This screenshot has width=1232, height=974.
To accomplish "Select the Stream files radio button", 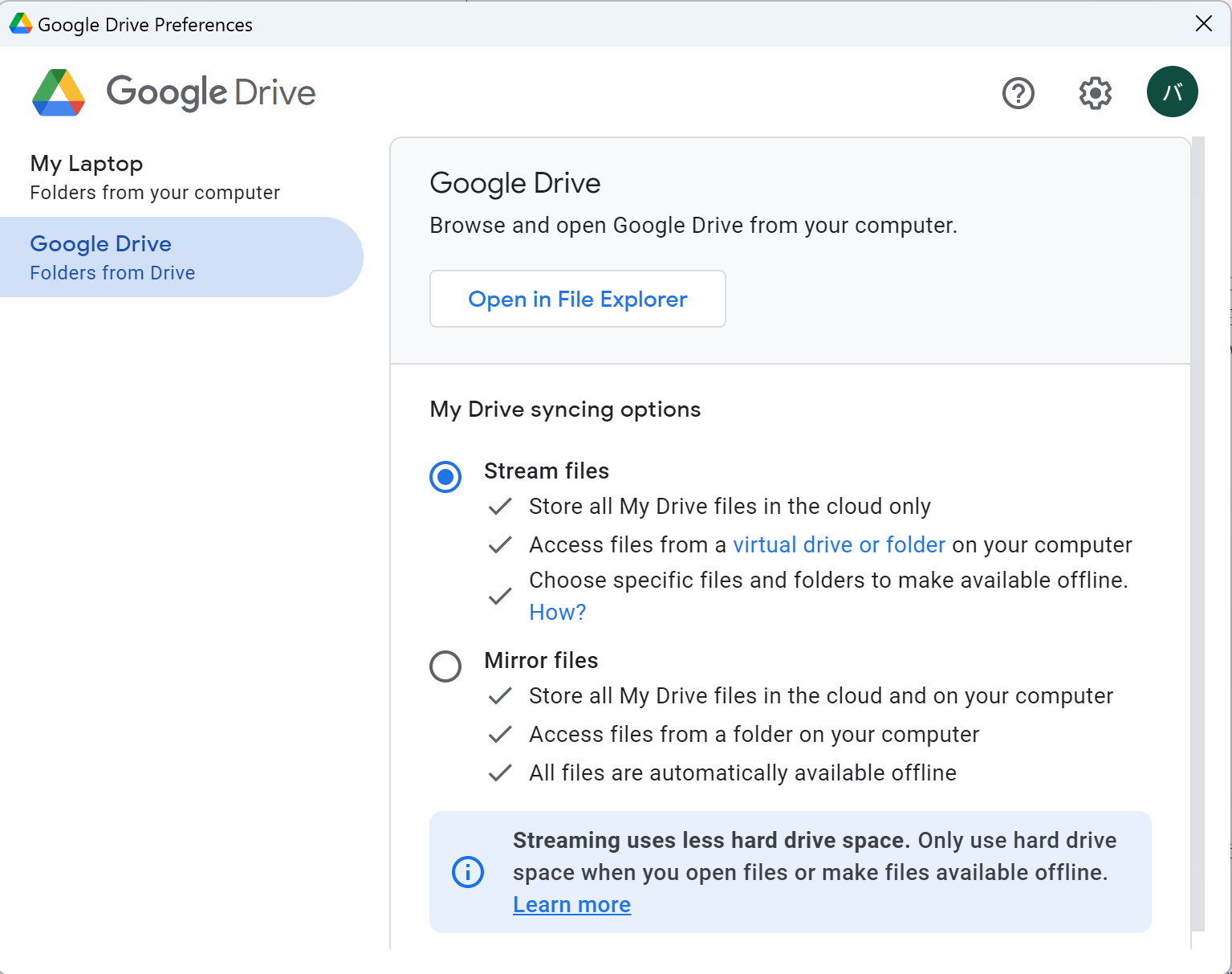I will tap(445, 477).
